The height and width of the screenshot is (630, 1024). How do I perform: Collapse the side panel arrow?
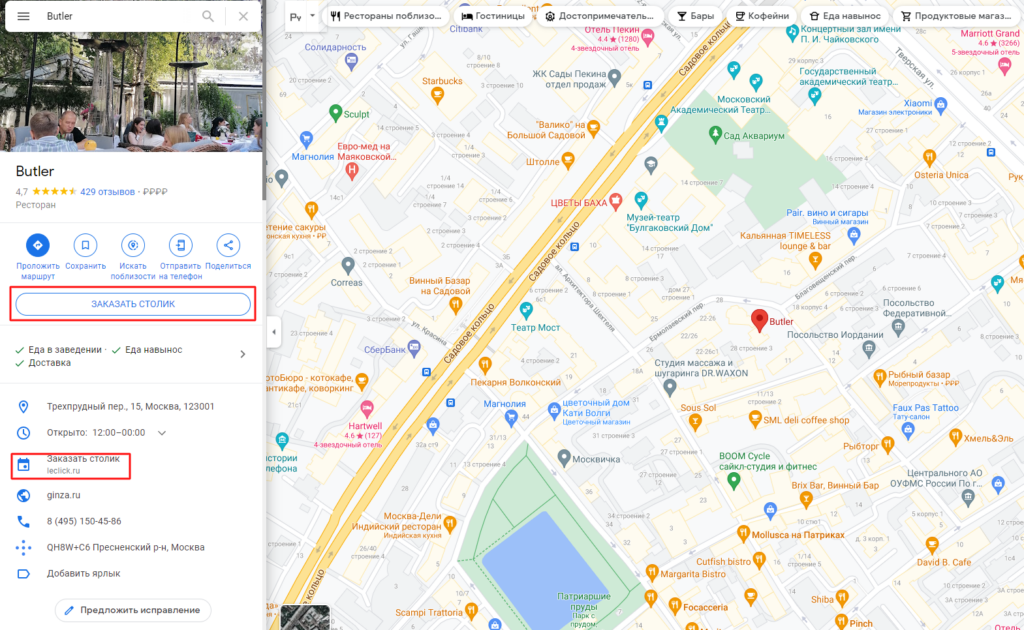pos(274,332)
